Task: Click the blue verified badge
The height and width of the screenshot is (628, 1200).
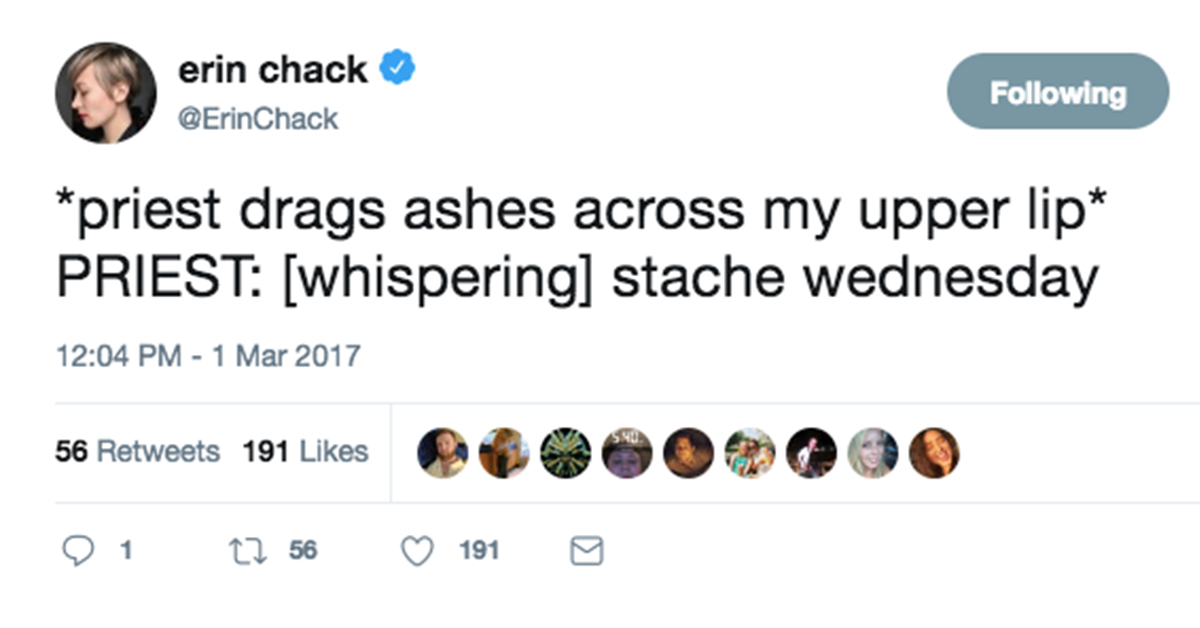Action: pyautogui.click(x=398, y=71)
